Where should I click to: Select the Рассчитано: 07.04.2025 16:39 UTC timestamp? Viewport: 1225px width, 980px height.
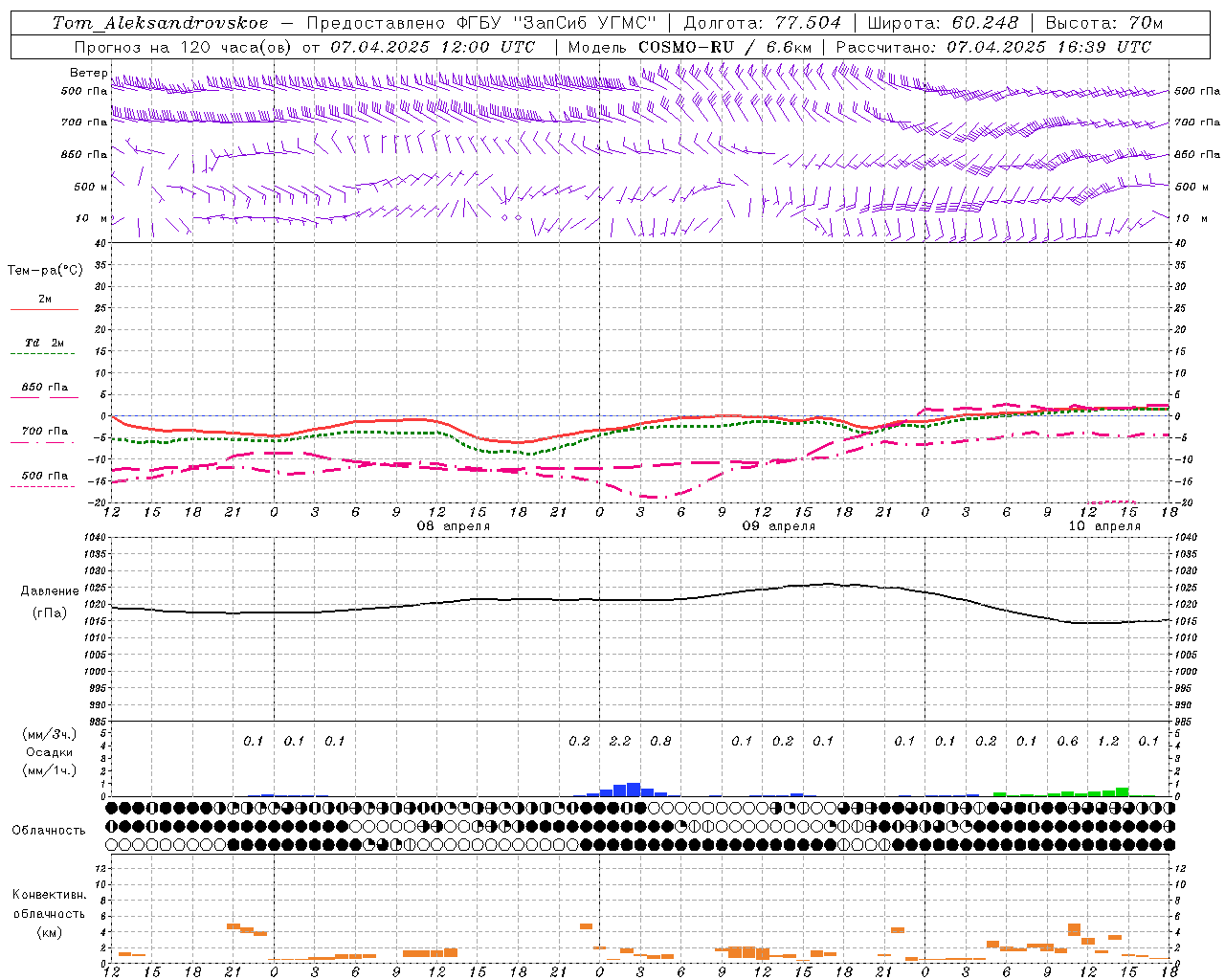[x=993, y=47]
